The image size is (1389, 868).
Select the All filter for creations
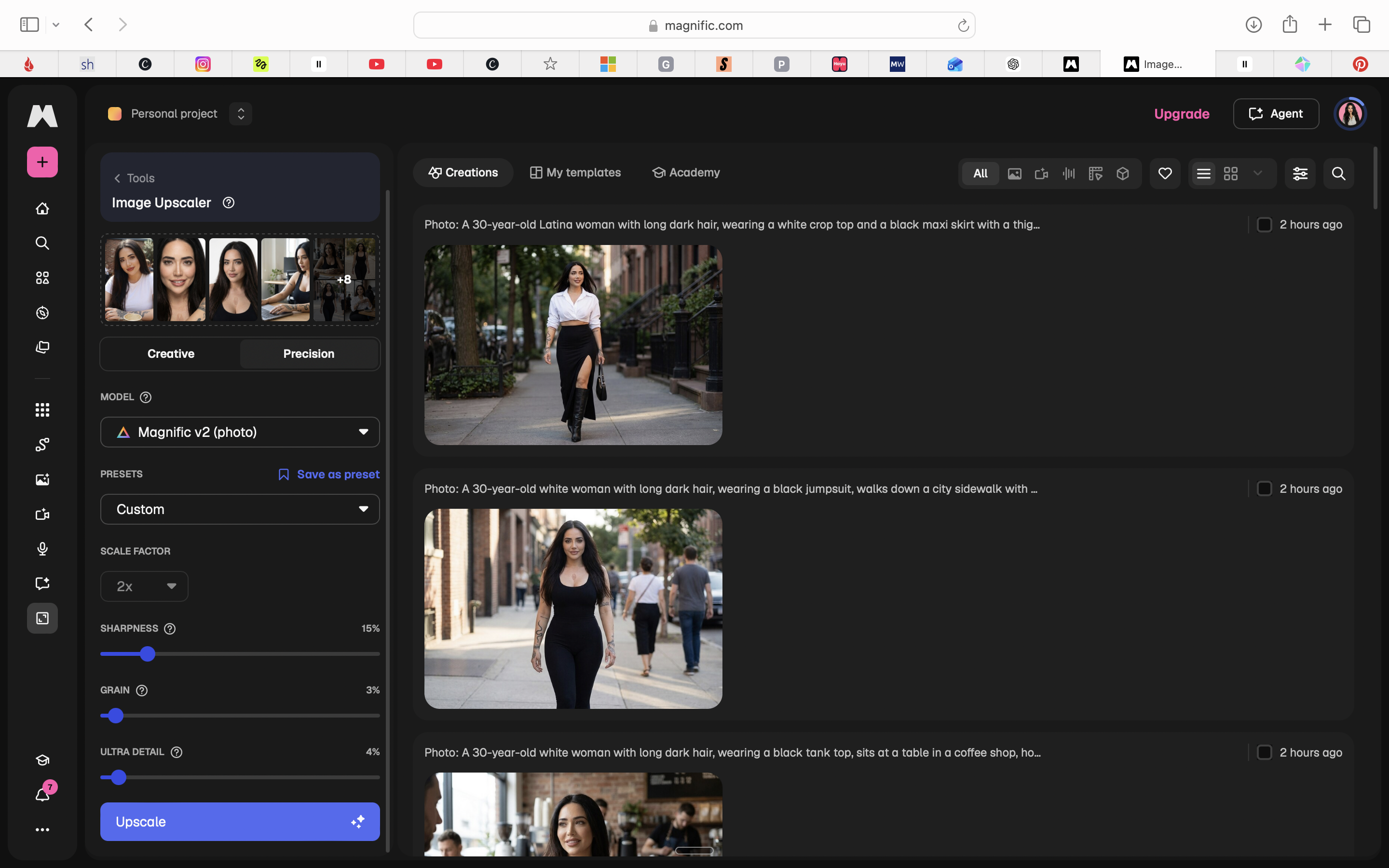[x=980, y=174]
